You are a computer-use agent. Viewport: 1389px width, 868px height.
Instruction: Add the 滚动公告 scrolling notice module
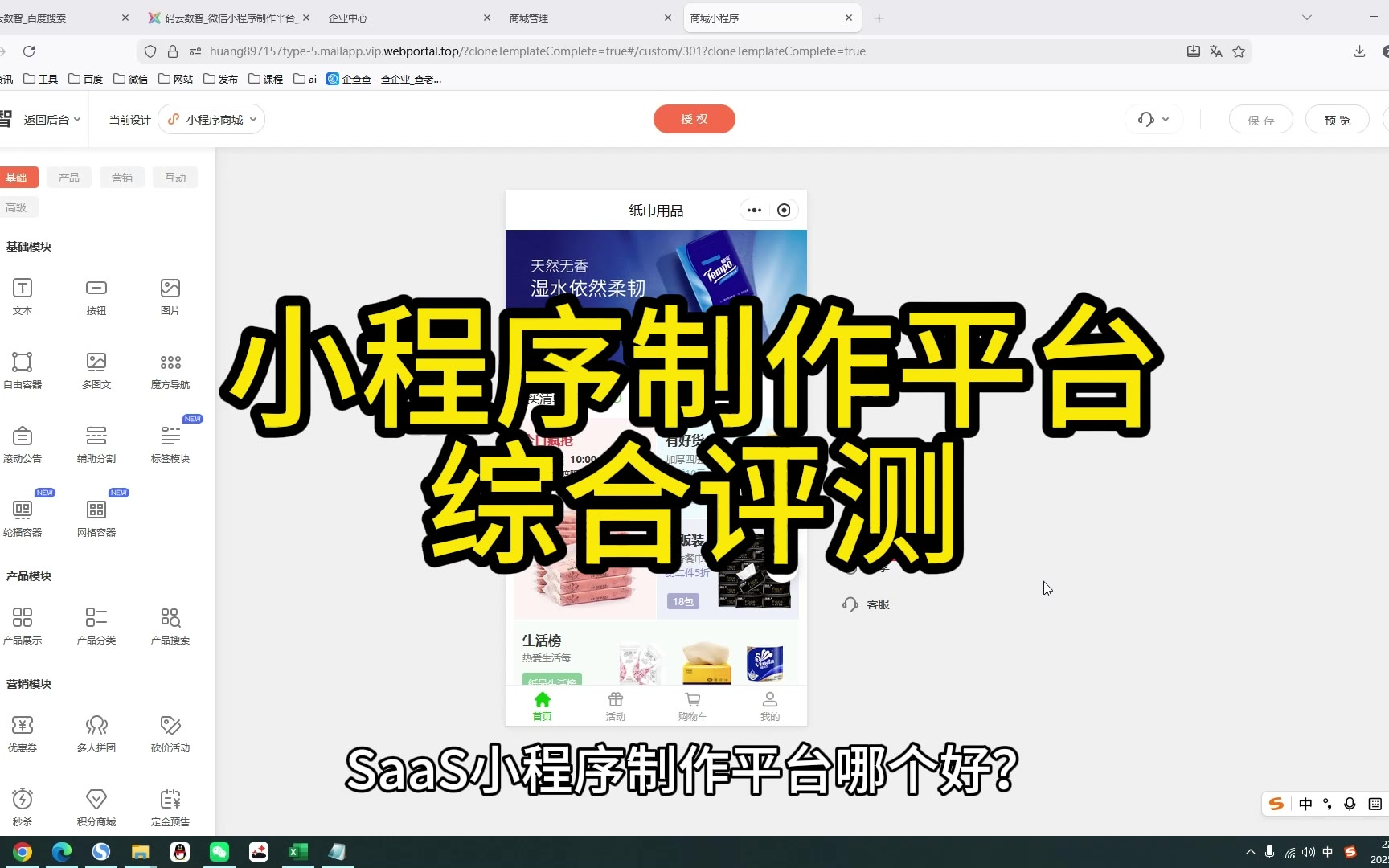coord(23,444)
